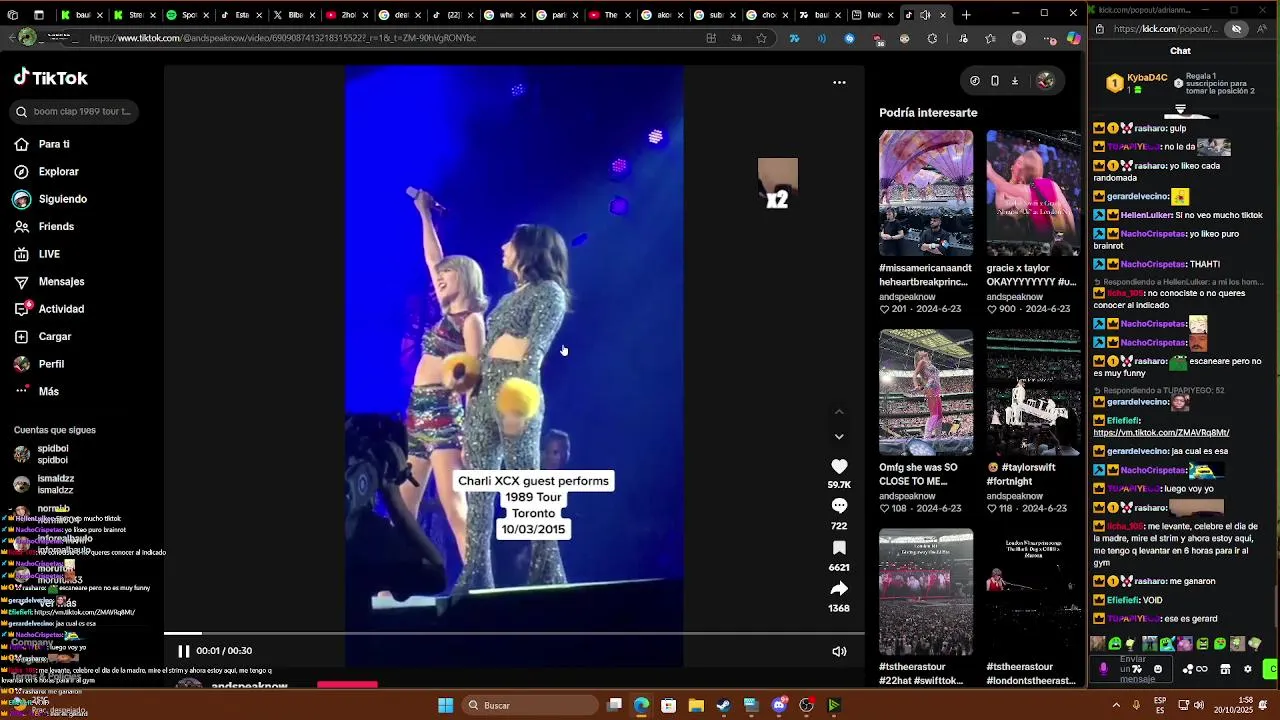The width and height of the screenshot is (1280, 720).
Task: Open emoji picker in Kick chat
Action: (1158, 669)
